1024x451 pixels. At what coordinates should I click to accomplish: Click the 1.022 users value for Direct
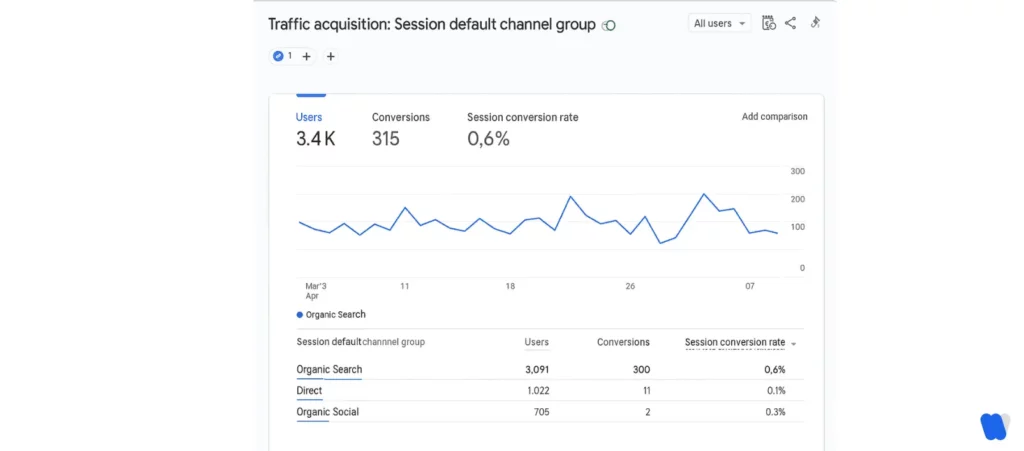point(537,390)
